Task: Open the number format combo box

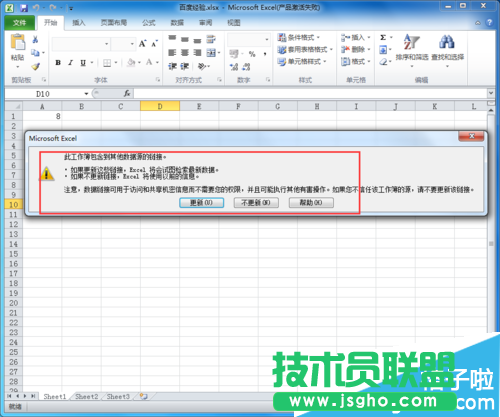Action: click(249, 40)
